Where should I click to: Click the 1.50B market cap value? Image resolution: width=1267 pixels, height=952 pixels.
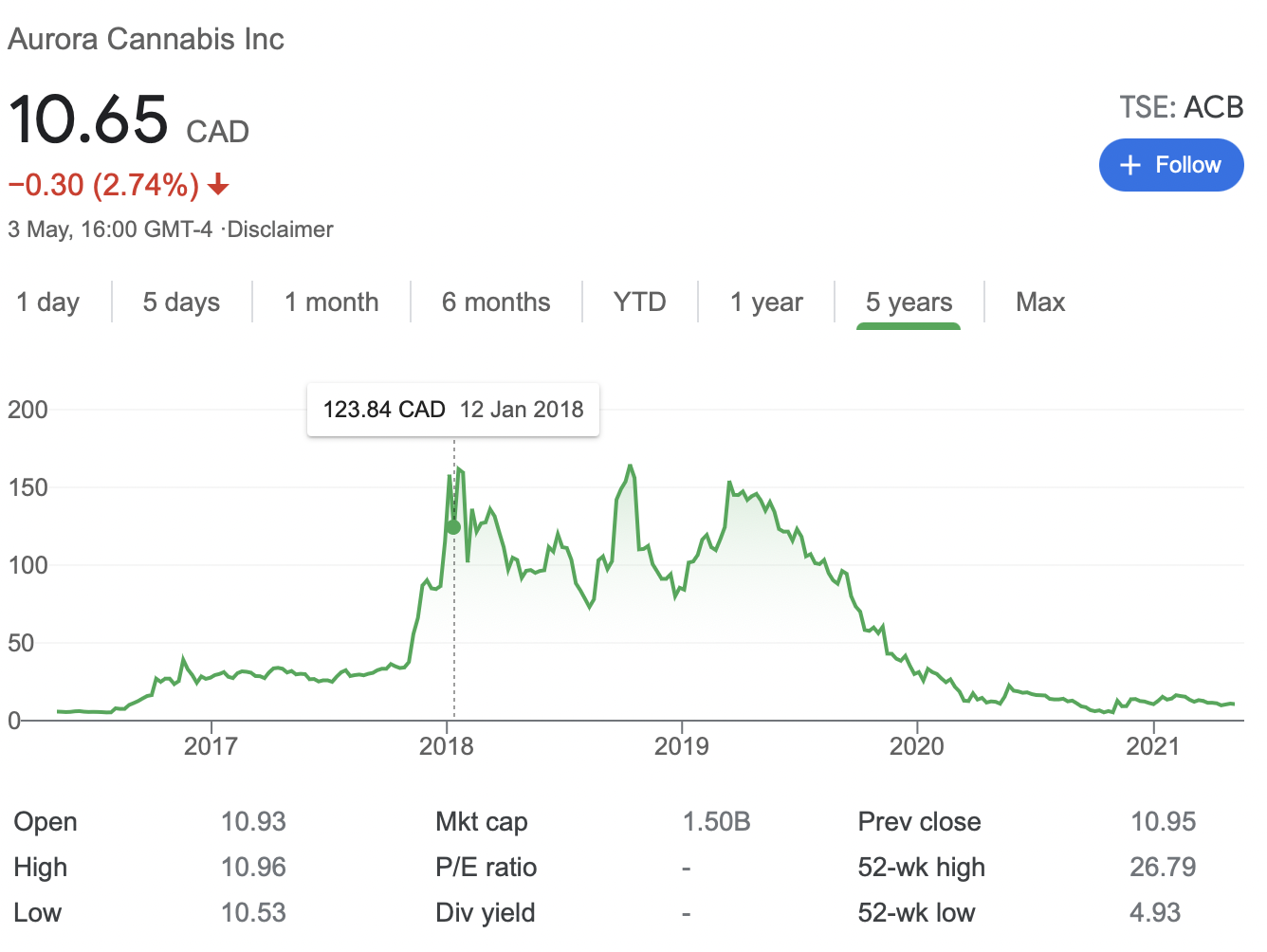[x=717, y=821]
